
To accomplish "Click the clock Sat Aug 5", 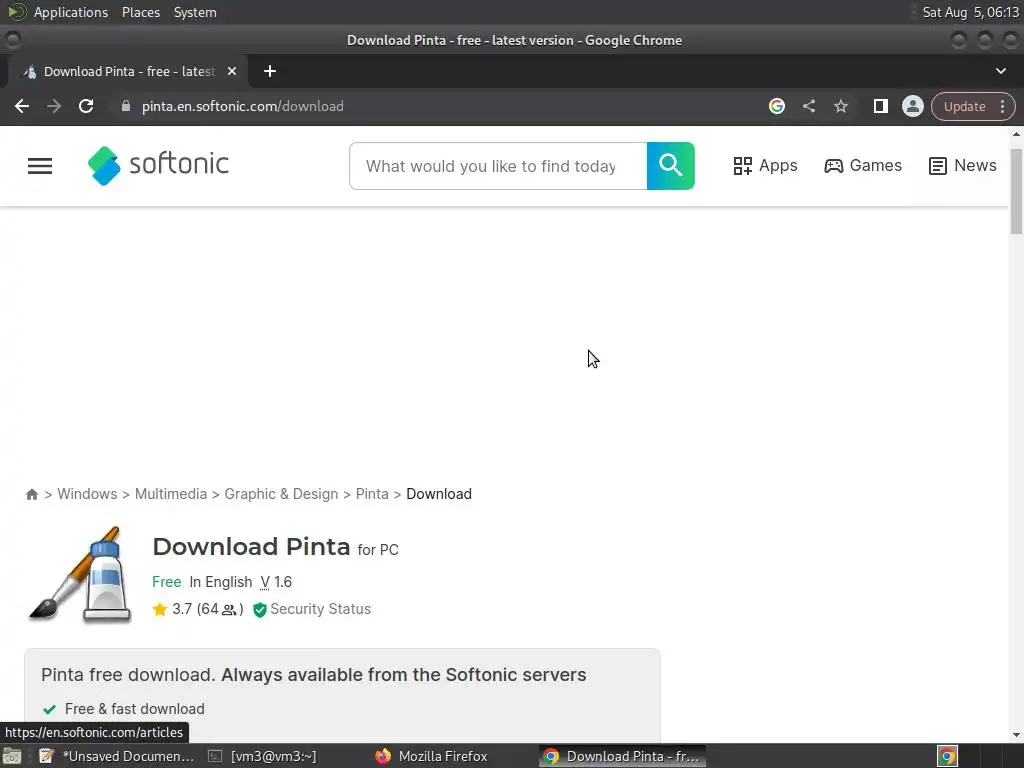I will [970, 12].
